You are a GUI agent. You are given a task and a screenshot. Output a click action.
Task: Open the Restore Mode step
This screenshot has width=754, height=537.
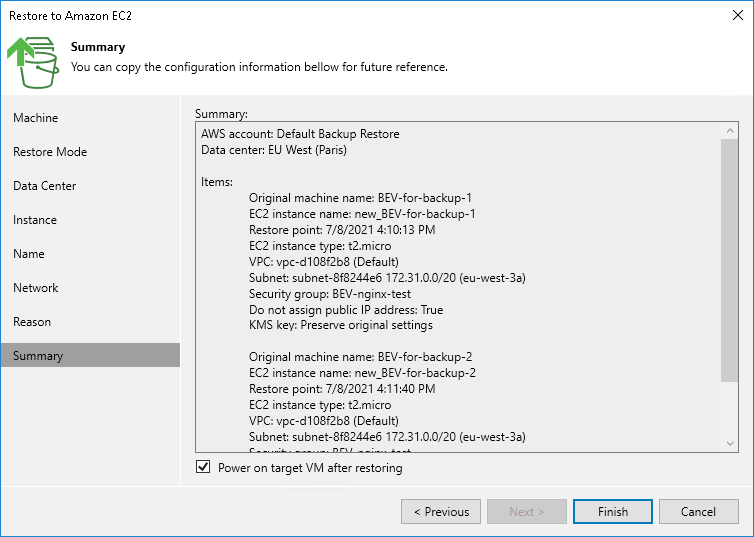tap(50, 152)
